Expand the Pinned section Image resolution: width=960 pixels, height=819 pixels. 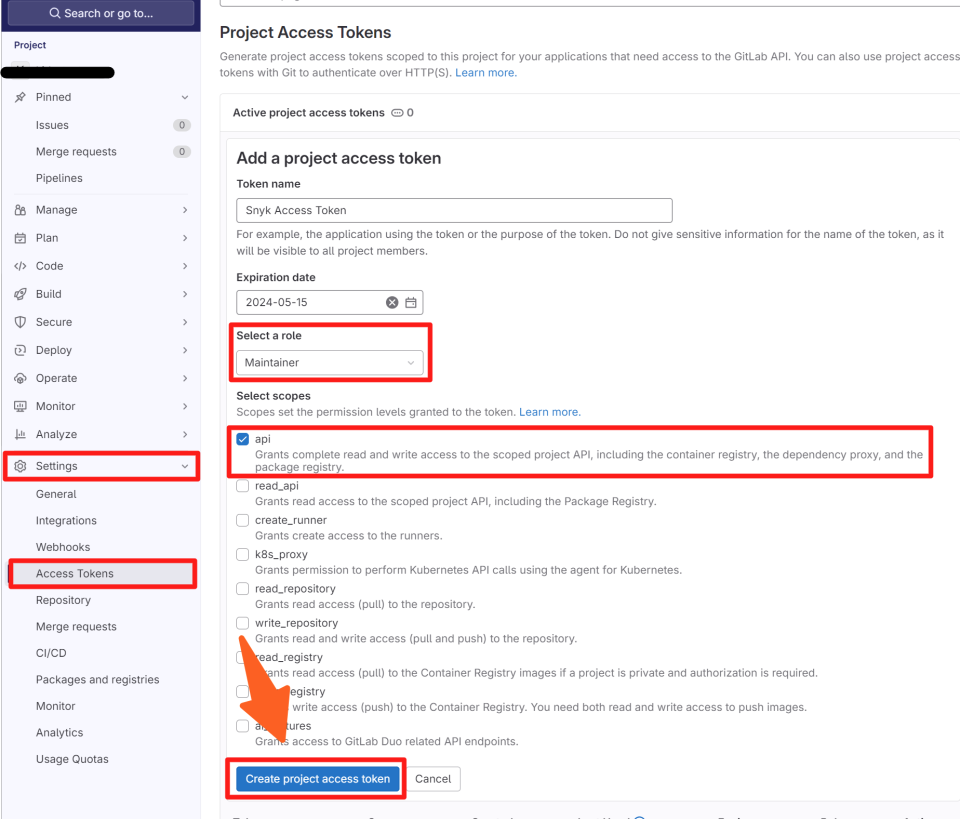click(183, 97)
